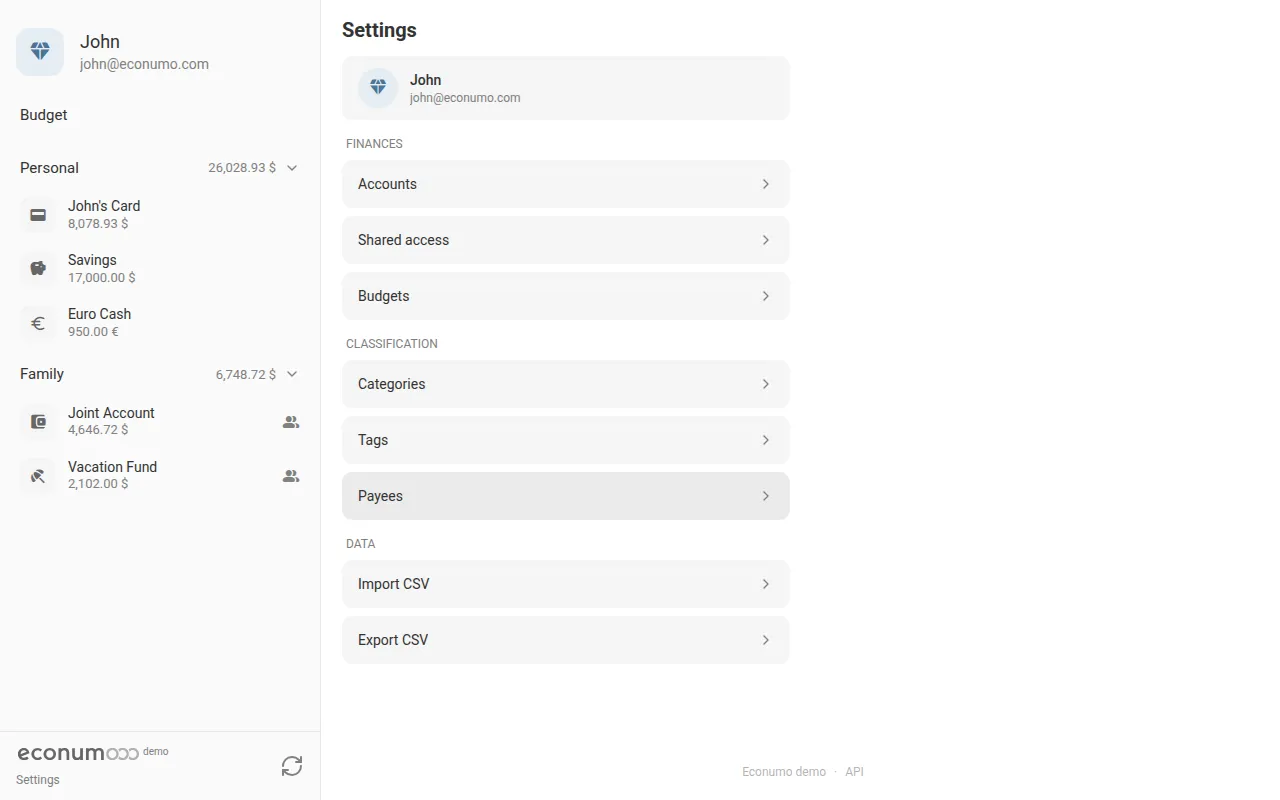Select the Shared access row label
This screenshot has width=1280, height=800.
tap(403, 240)
